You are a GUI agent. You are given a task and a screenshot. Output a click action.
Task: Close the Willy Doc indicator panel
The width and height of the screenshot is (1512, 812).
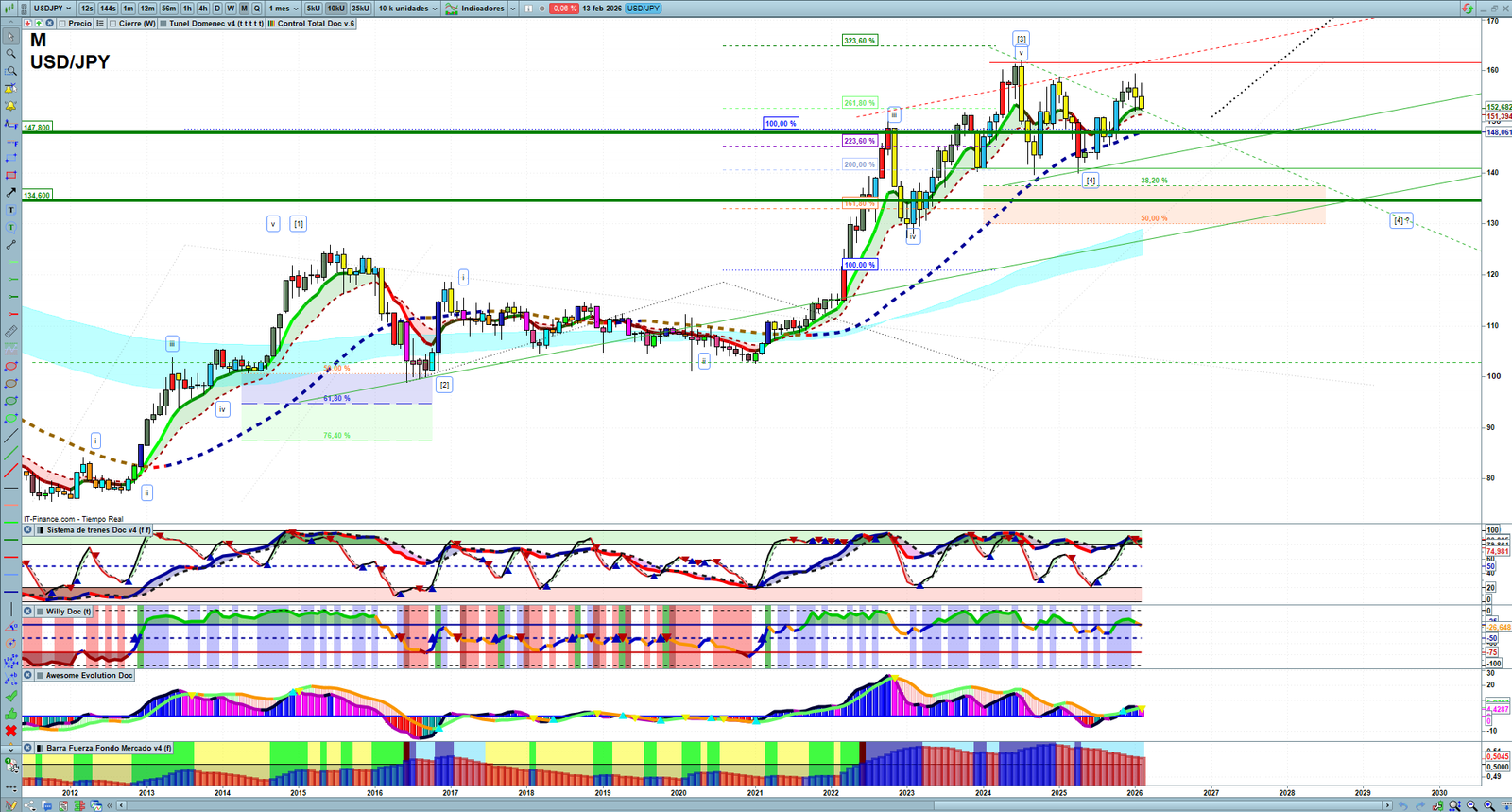[28, 612]
